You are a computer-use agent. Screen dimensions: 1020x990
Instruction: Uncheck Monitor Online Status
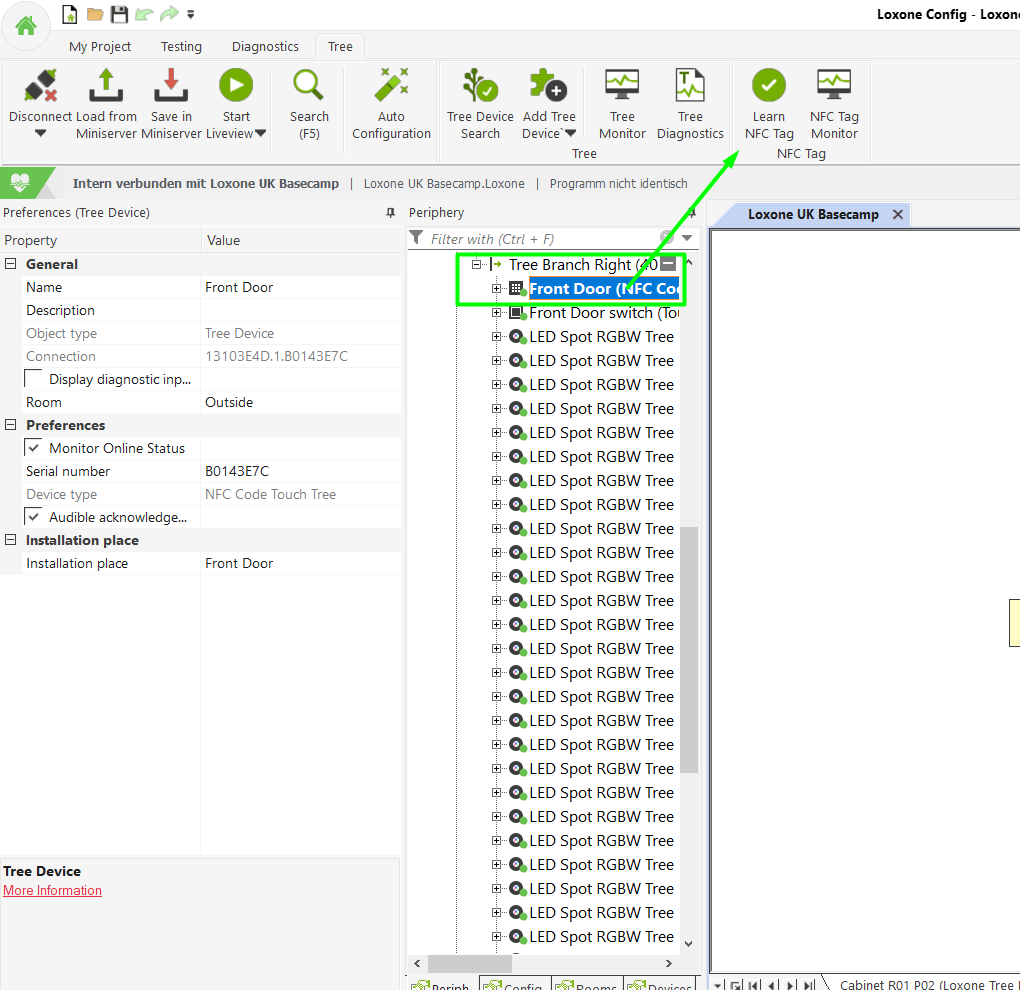(x=34, y=448)
